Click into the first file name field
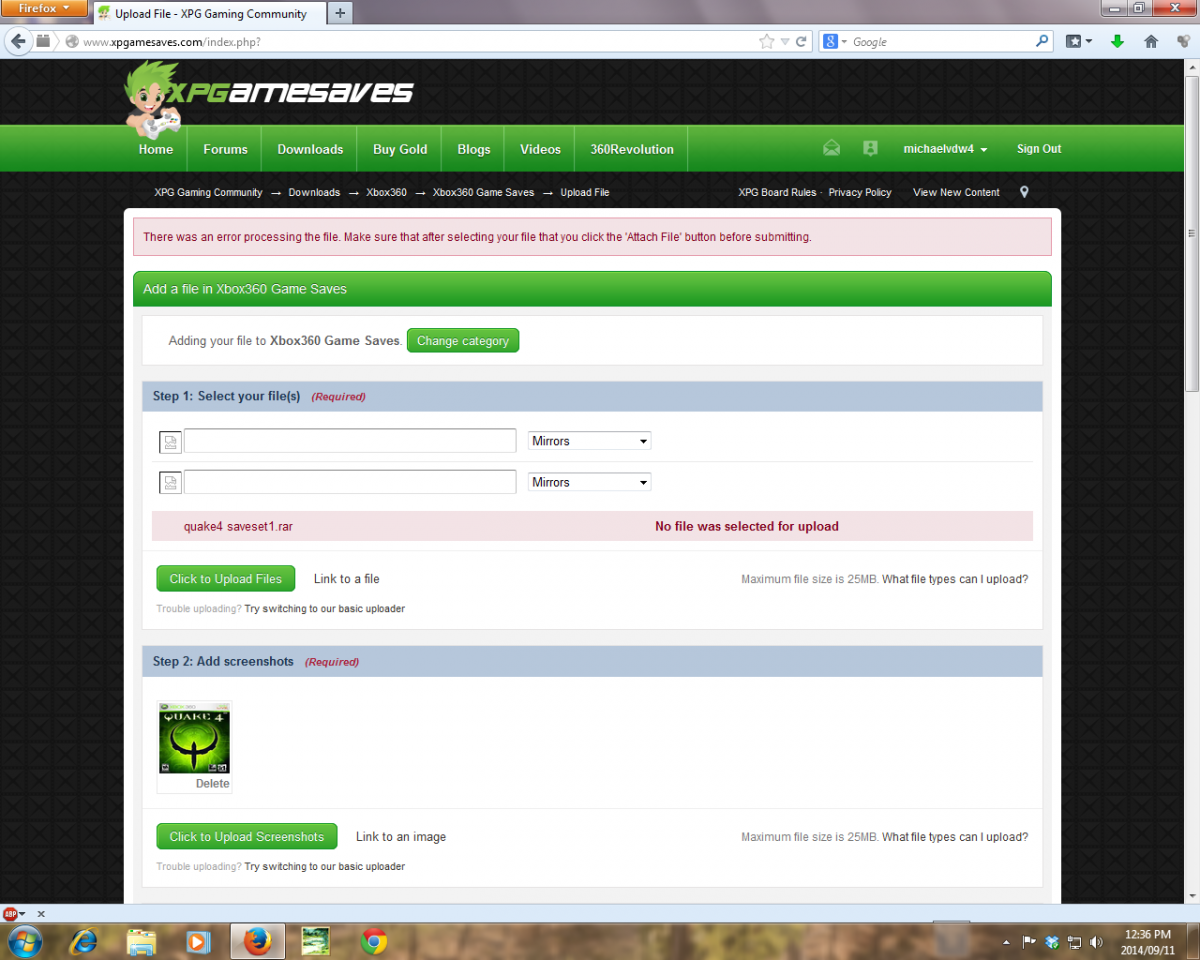Viewport: 1200px width, 960px height. click(x=350, y=441)
